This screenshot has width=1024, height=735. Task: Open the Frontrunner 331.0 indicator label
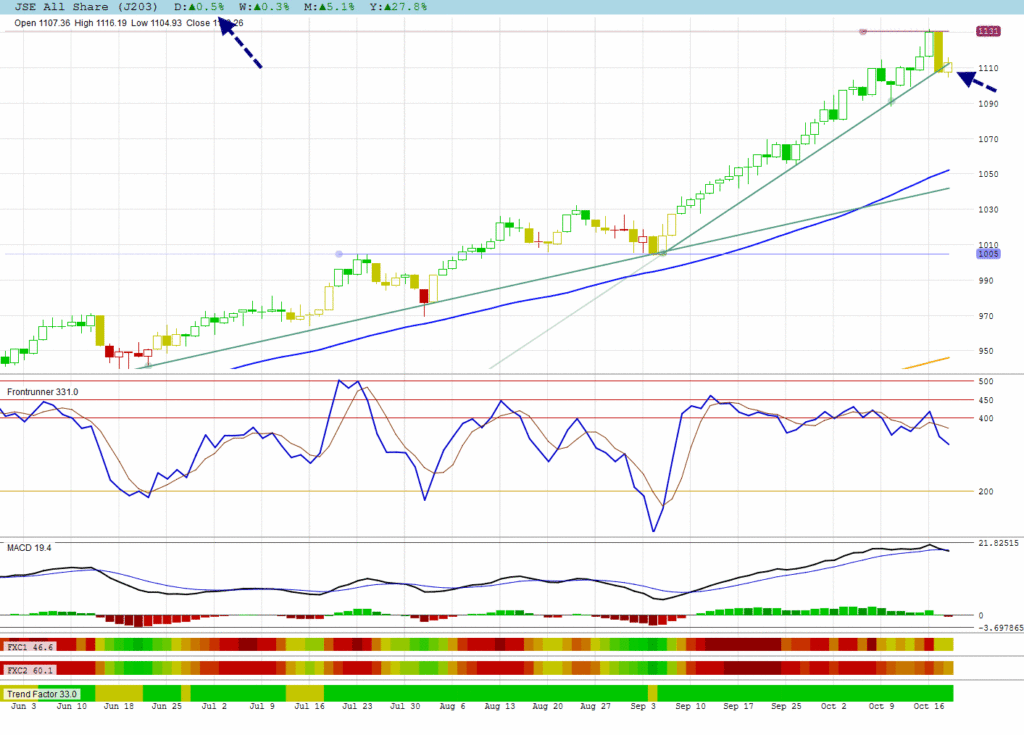coord(42,392)
